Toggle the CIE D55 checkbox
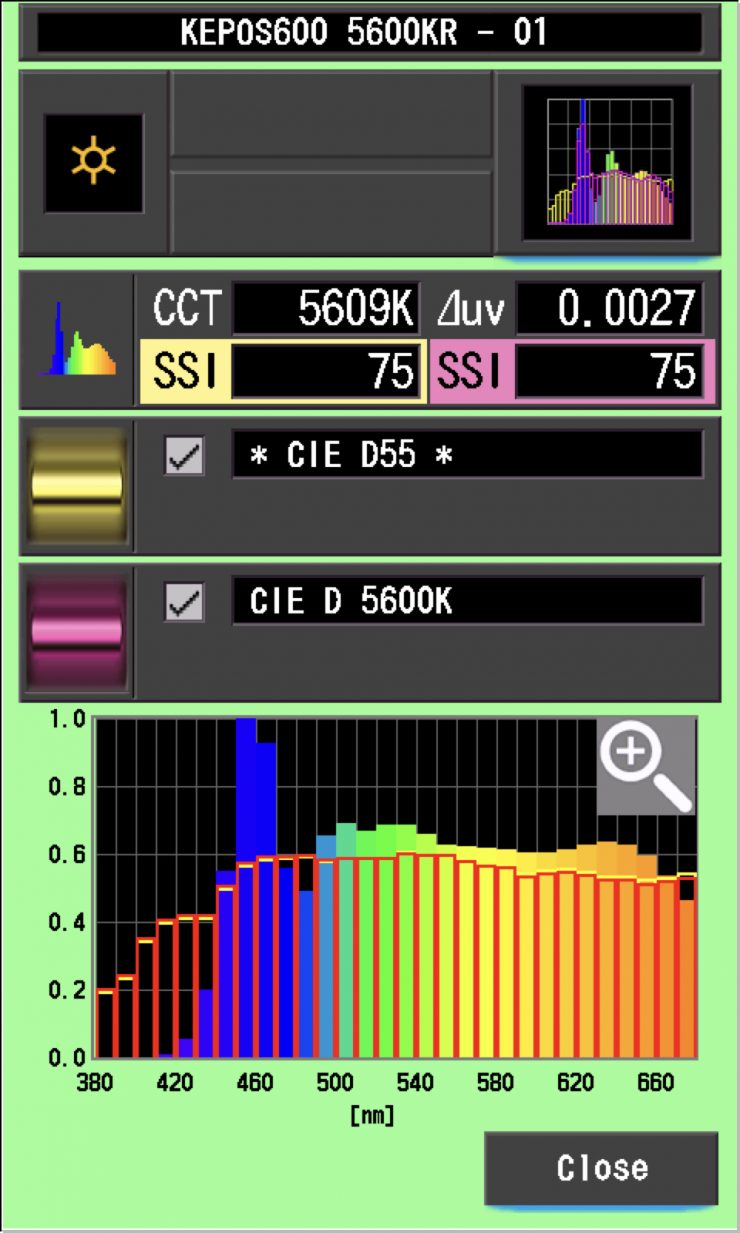The height and width of the screenshot is (1233, 740). (184, 455)
